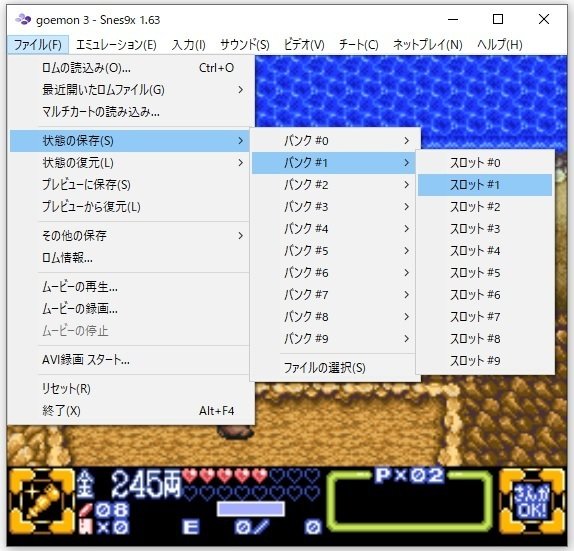Expand 状態の復元(L) submenu
The image size is (574, 551).
[131, 163]
